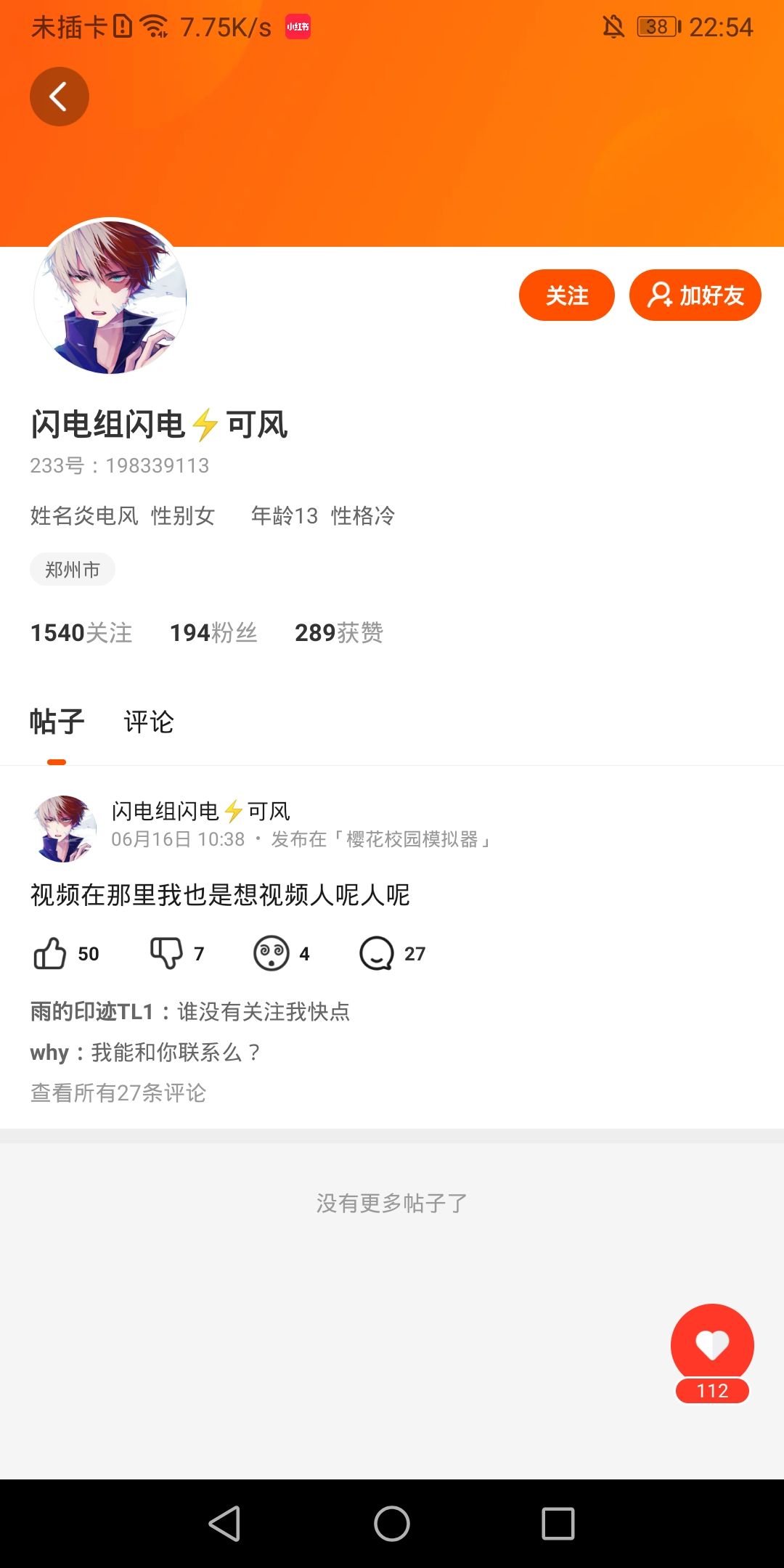784x1568 pixels.
Task: Open the large profile avatar picture
Action: tap(110, 296)
